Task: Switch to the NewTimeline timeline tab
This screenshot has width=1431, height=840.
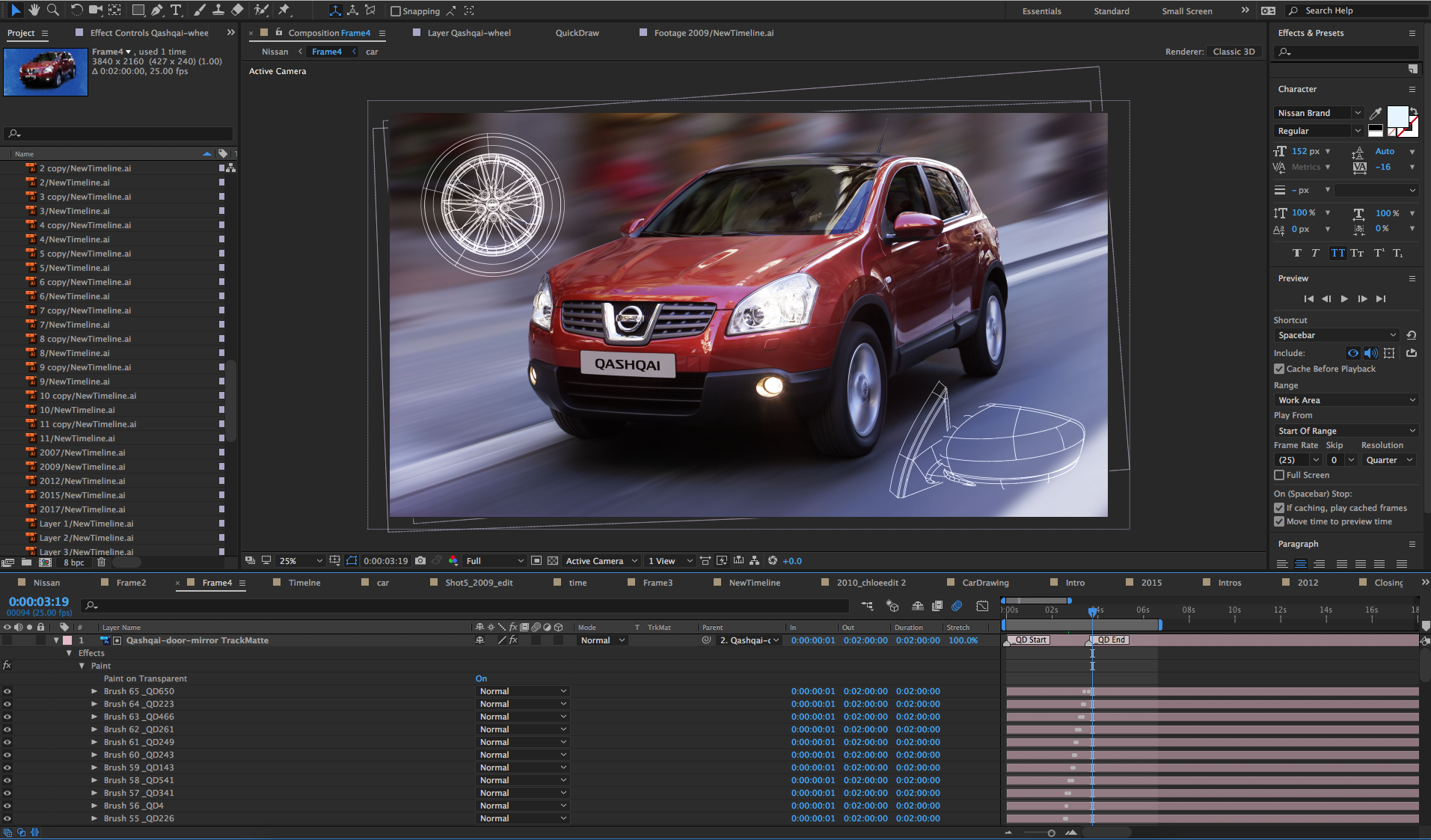Action: 754,583
